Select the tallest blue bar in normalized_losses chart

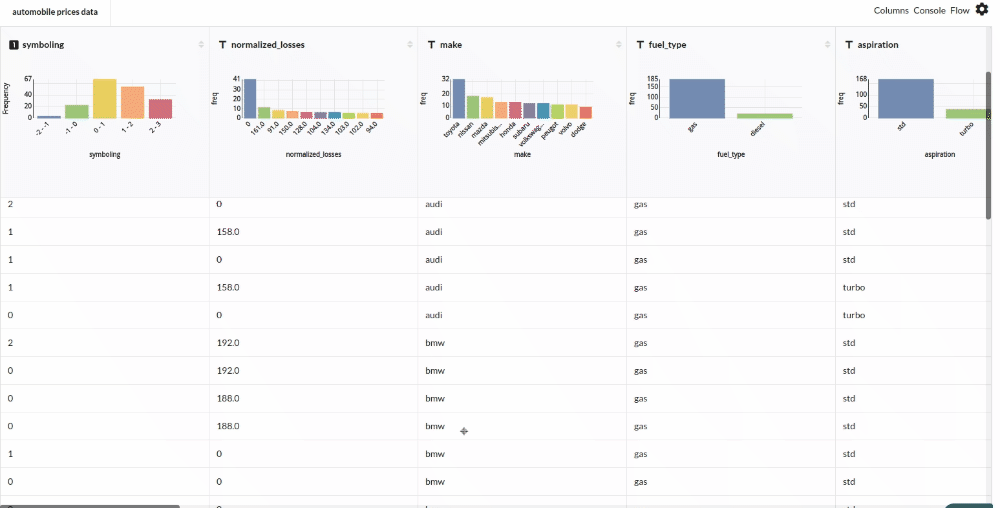(249, 99)
